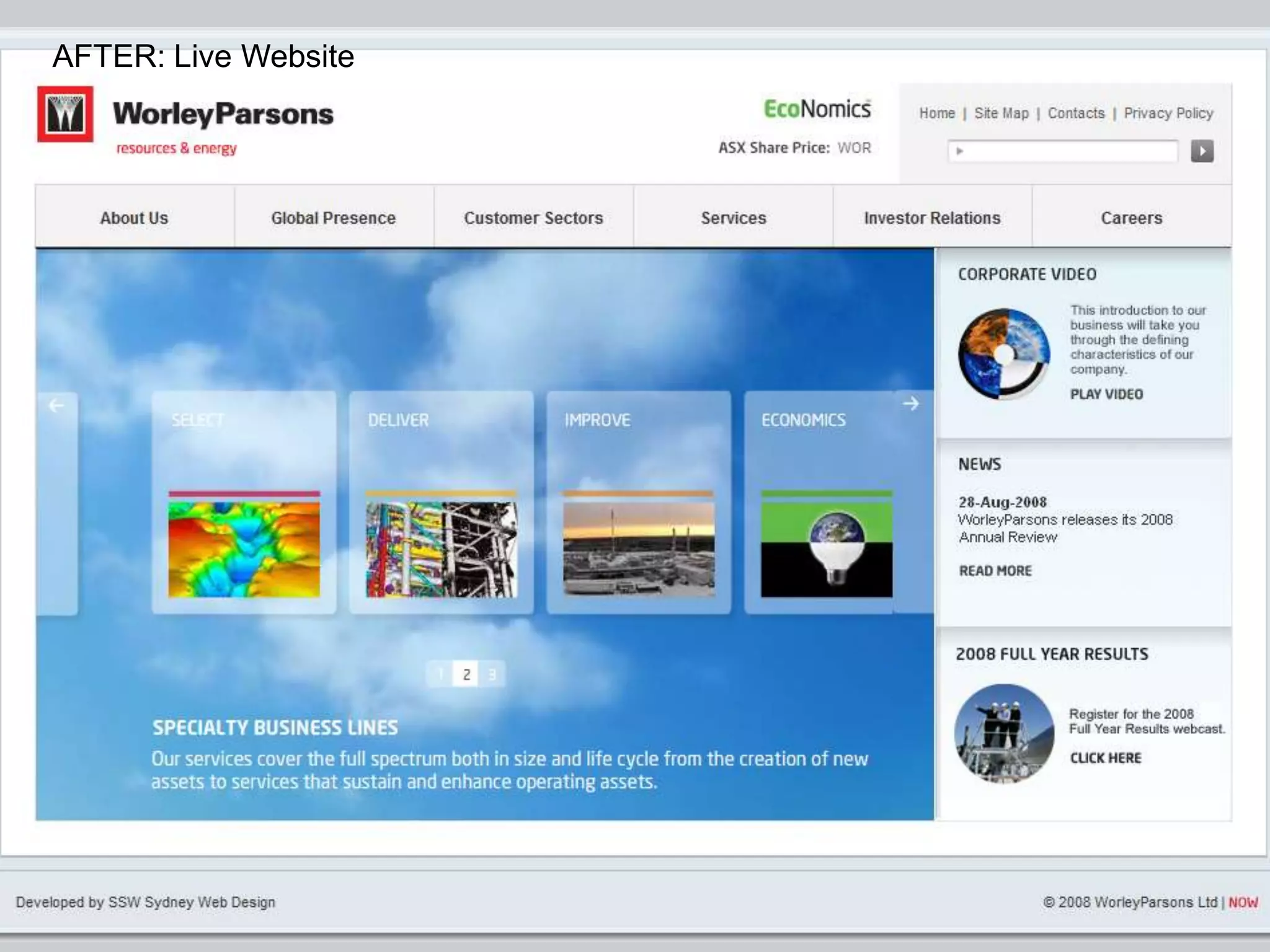1270x952 pixels.
Task: Click the left carousel arrow
Action: [56, 405]
